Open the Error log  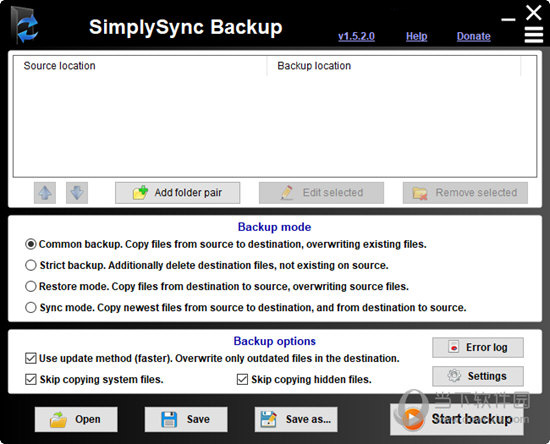tap(478, 348)
